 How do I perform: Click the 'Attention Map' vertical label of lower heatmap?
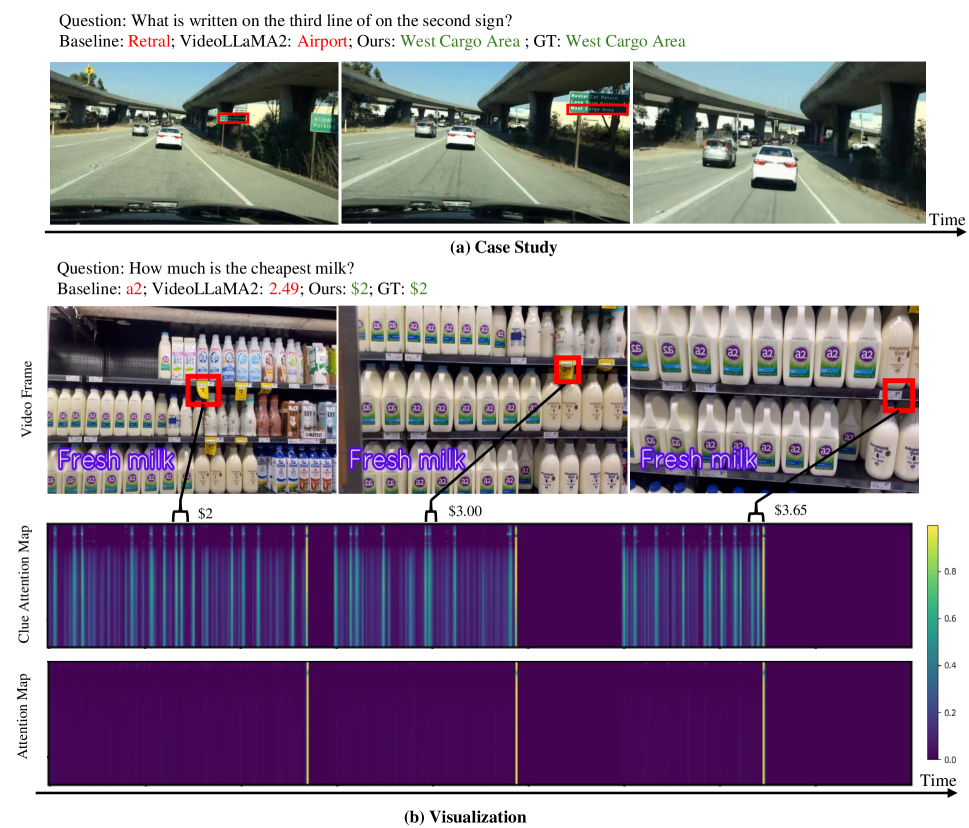(23, 716)
